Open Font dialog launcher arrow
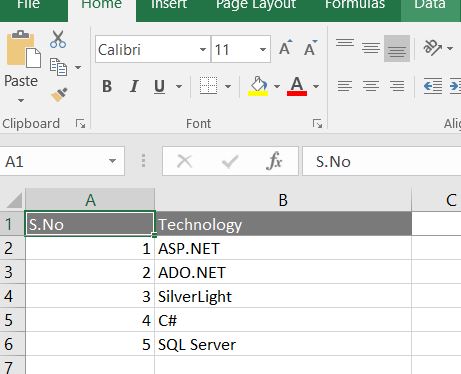 (x=317, y=124)
